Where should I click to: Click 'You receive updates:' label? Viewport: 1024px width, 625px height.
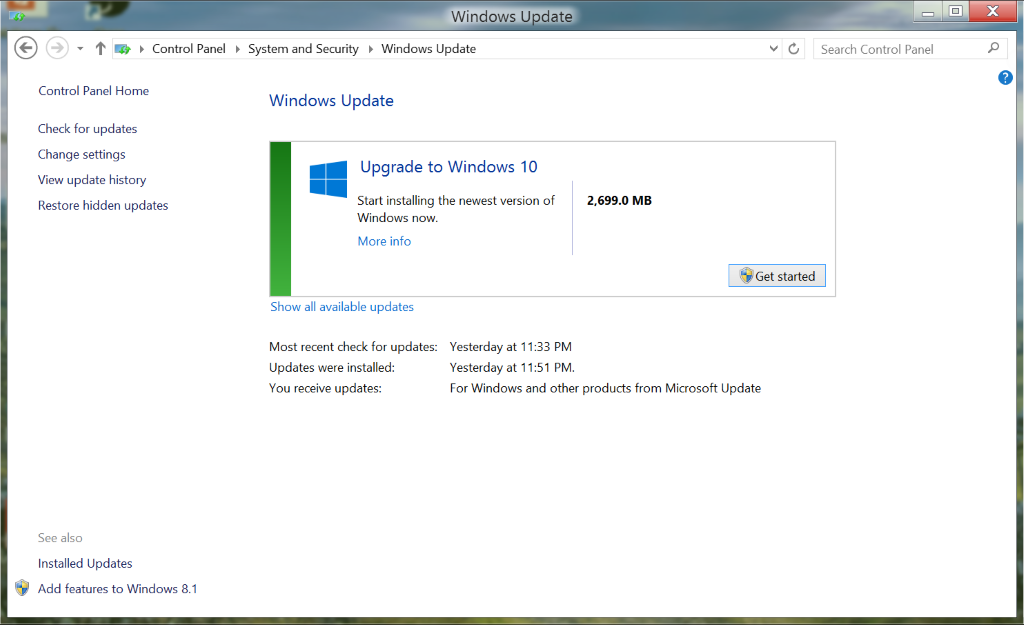click(325, 388)
